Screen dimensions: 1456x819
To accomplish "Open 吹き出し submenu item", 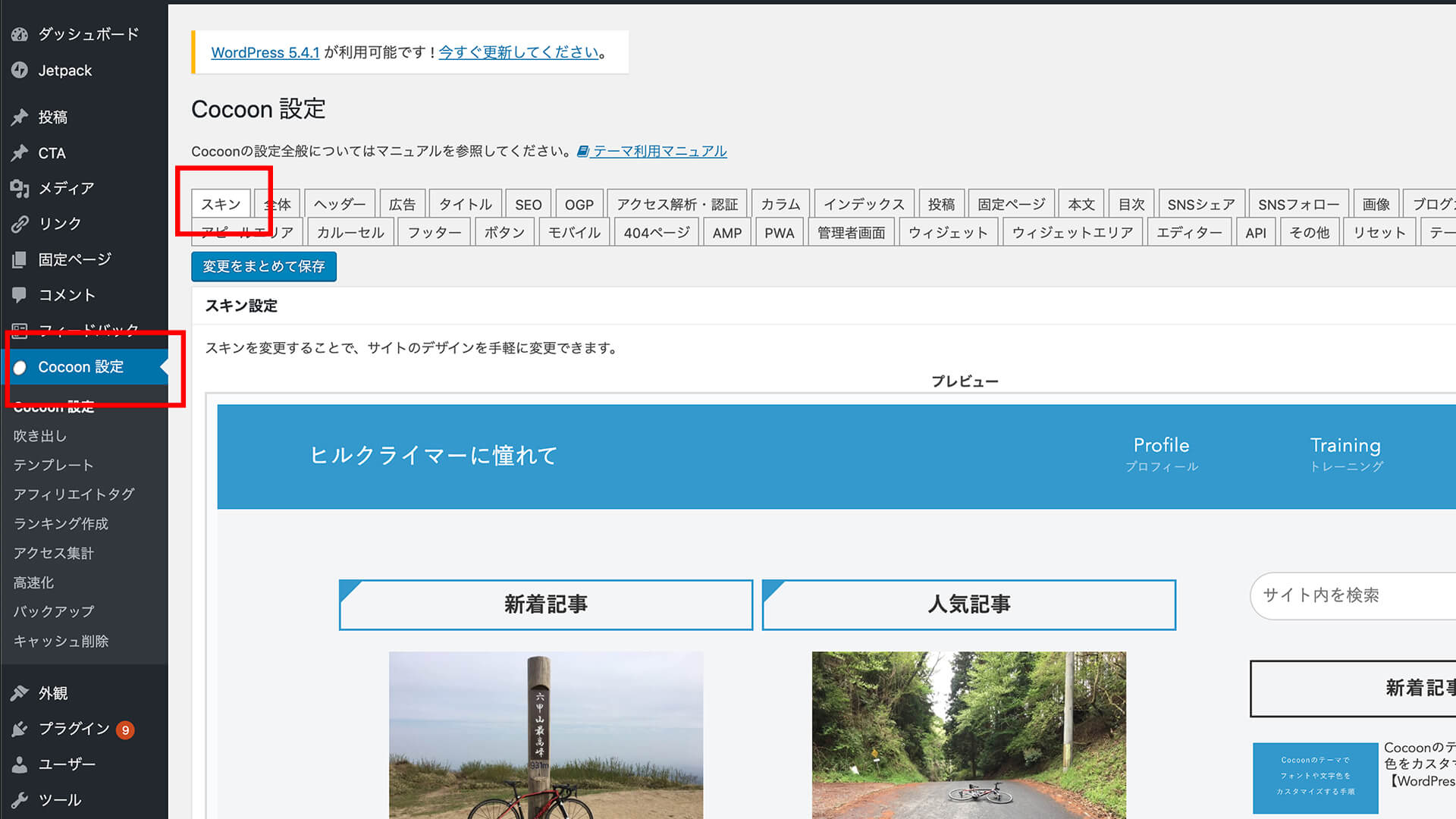I will [40, 436].
